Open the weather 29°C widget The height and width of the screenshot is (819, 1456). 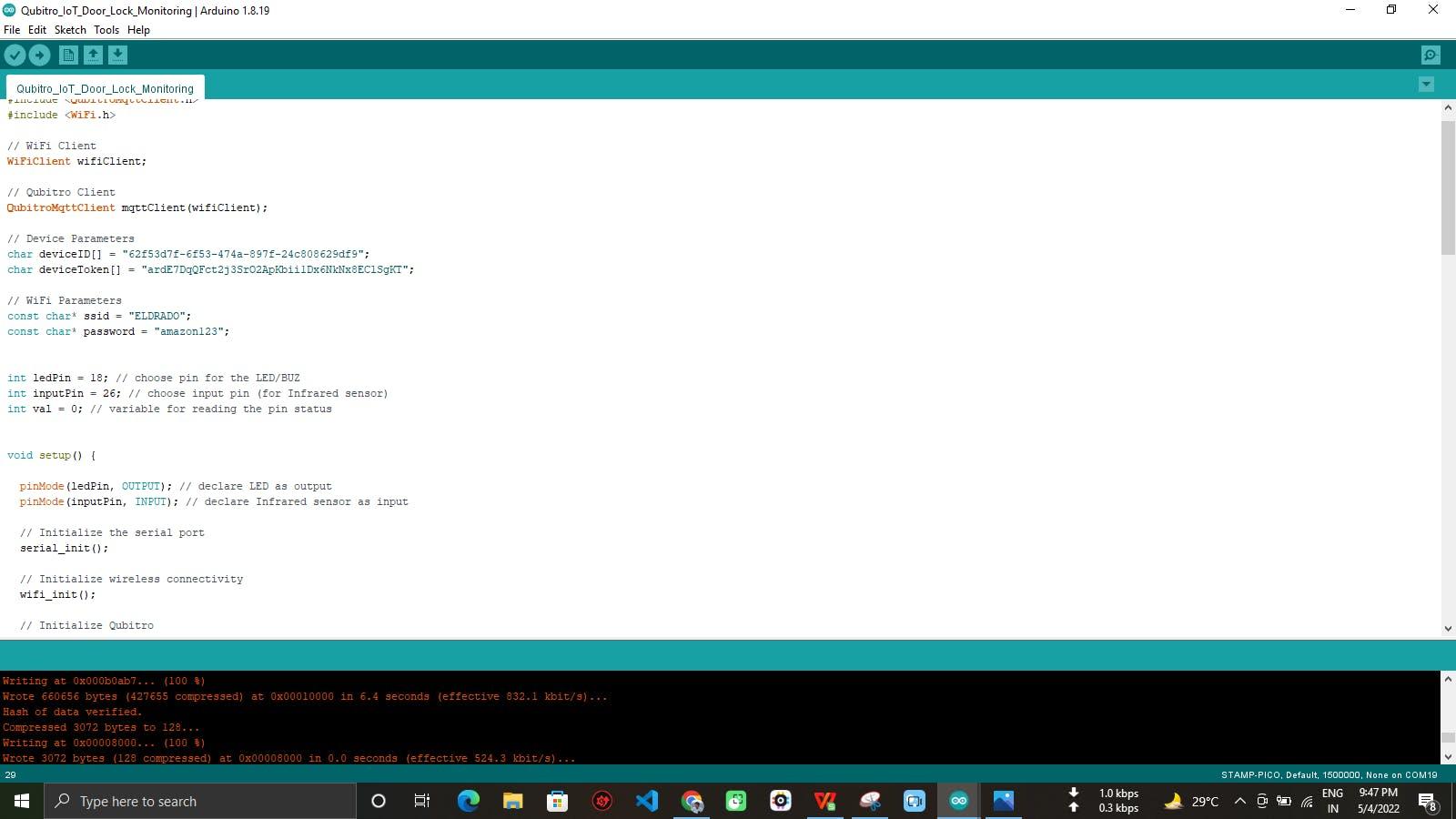click(x=1191, y=801)
